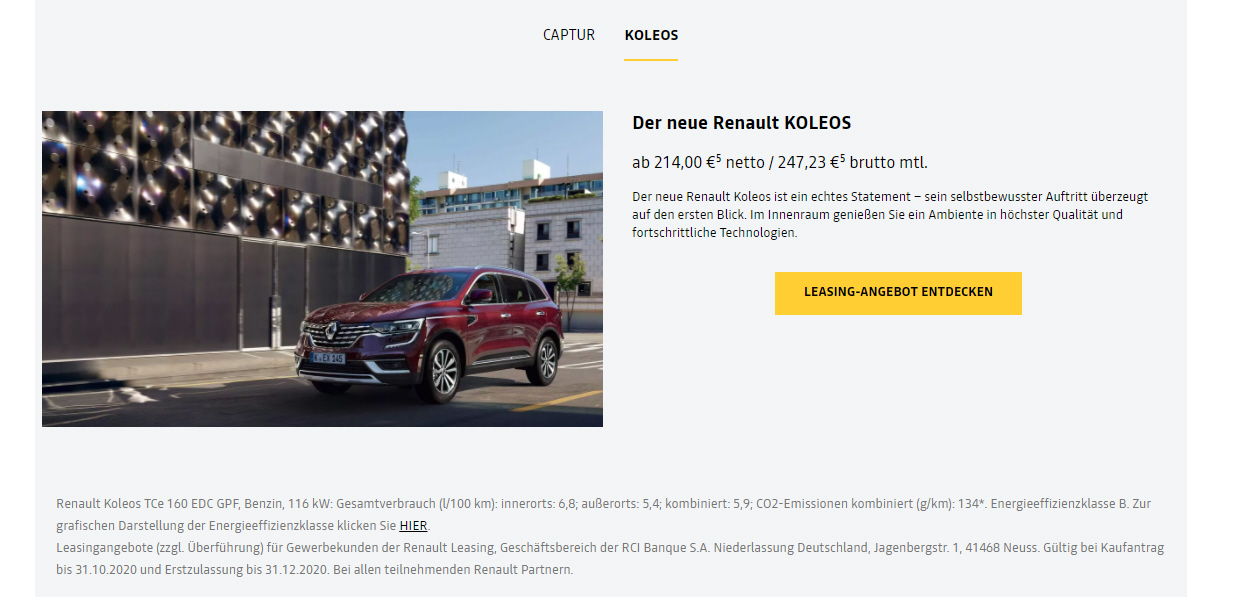Click the Koleos description paragraph
The height and width of the screenshot is (597, 1241).
click(878, 215)
